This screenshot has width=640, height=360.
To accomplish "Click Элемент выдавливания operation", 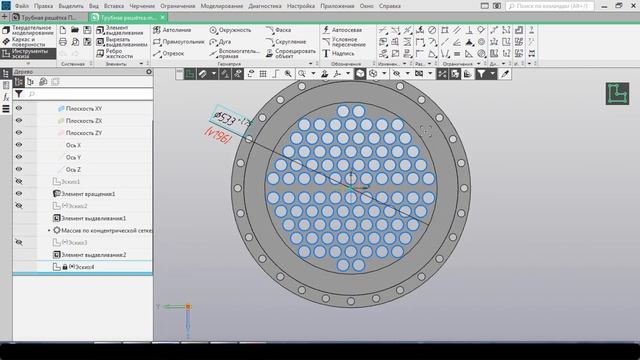I will coord(120,30).
